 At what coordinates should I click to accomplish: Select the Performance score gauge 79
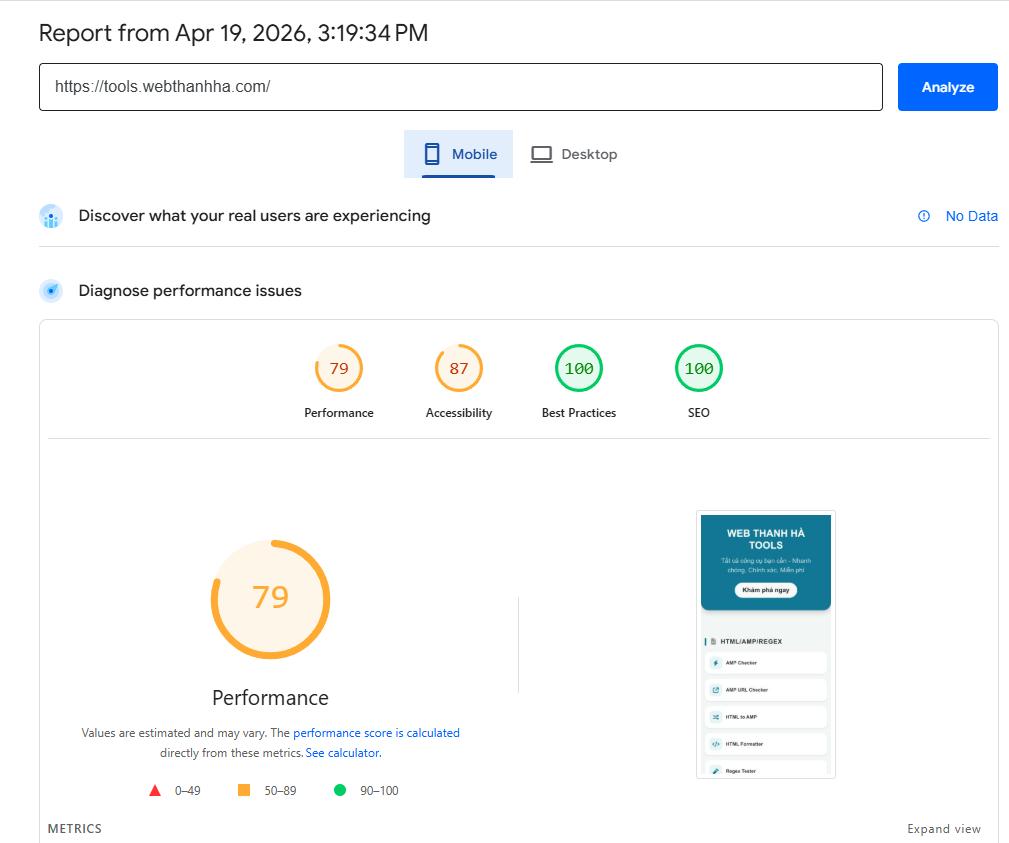click(339, 369)
